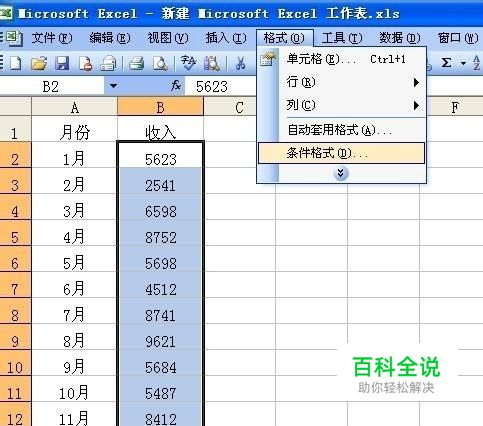
Task: Choose 单元格(E)... from Format menu
Action: (x=341, y=59)
